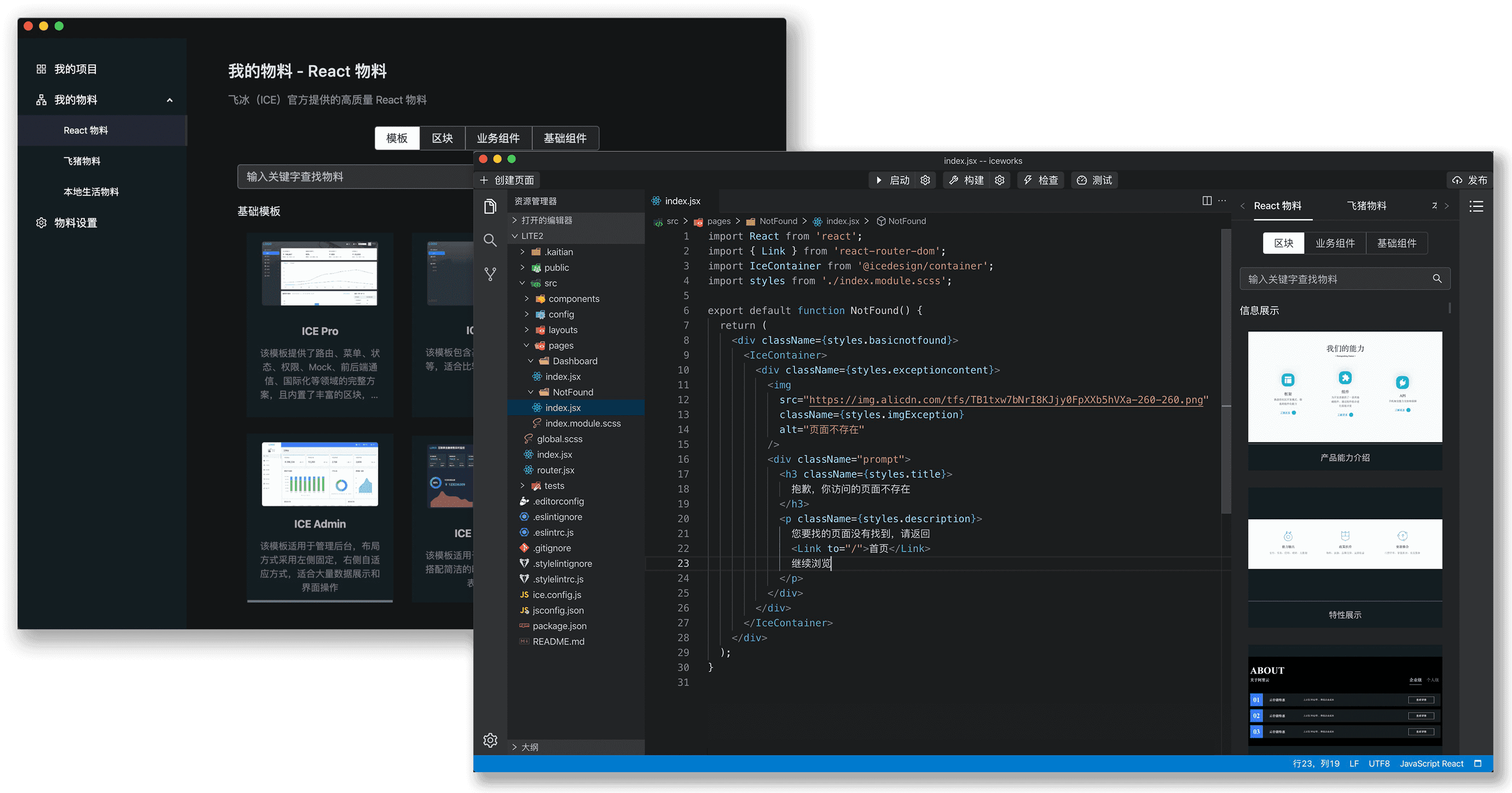Select 区块 segment in material panel
This screenshot has width=1512, height=793.
pyautogui.click(x=1284, y=243)
